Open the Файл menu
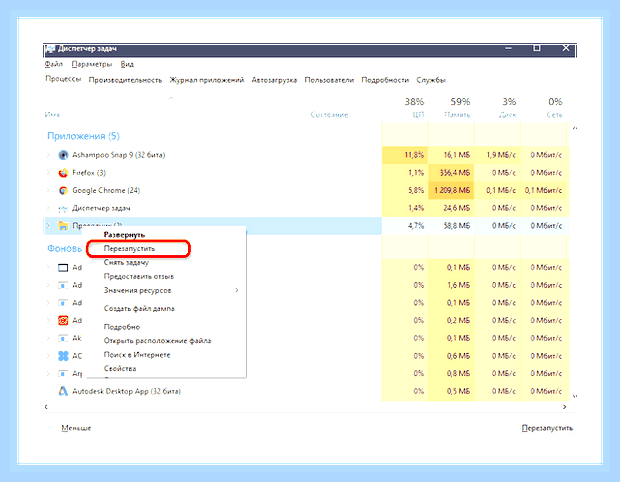620x482 pixels. tap(54, 64)
